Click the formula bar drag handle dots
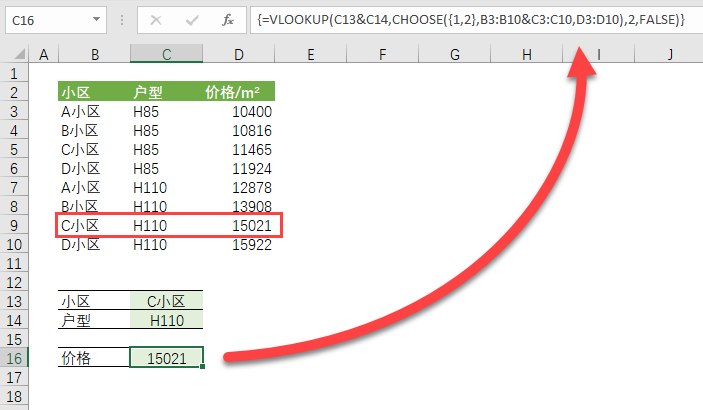This screenshot has width=703, height=410. (x=122, y=20)
